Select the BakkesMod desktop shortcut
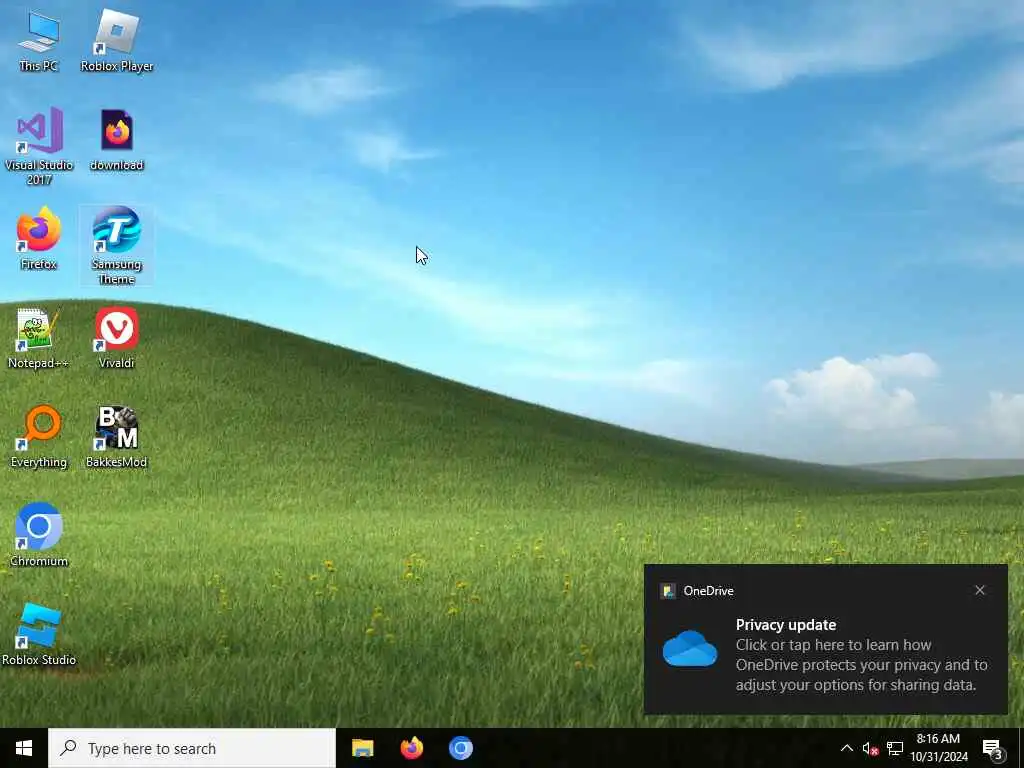The width and height of the screenshot is (1024, 768). pyautogui.click(x=117, y=437)
